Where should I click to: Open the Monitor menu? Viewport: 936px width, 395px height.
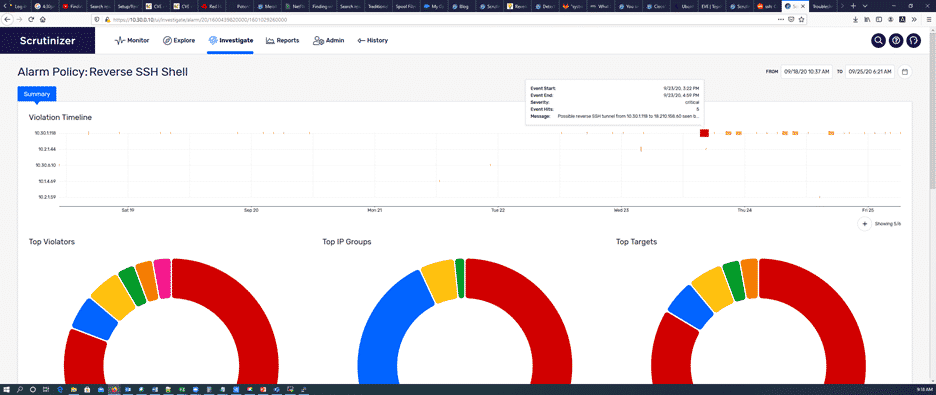tap(132, 41)
